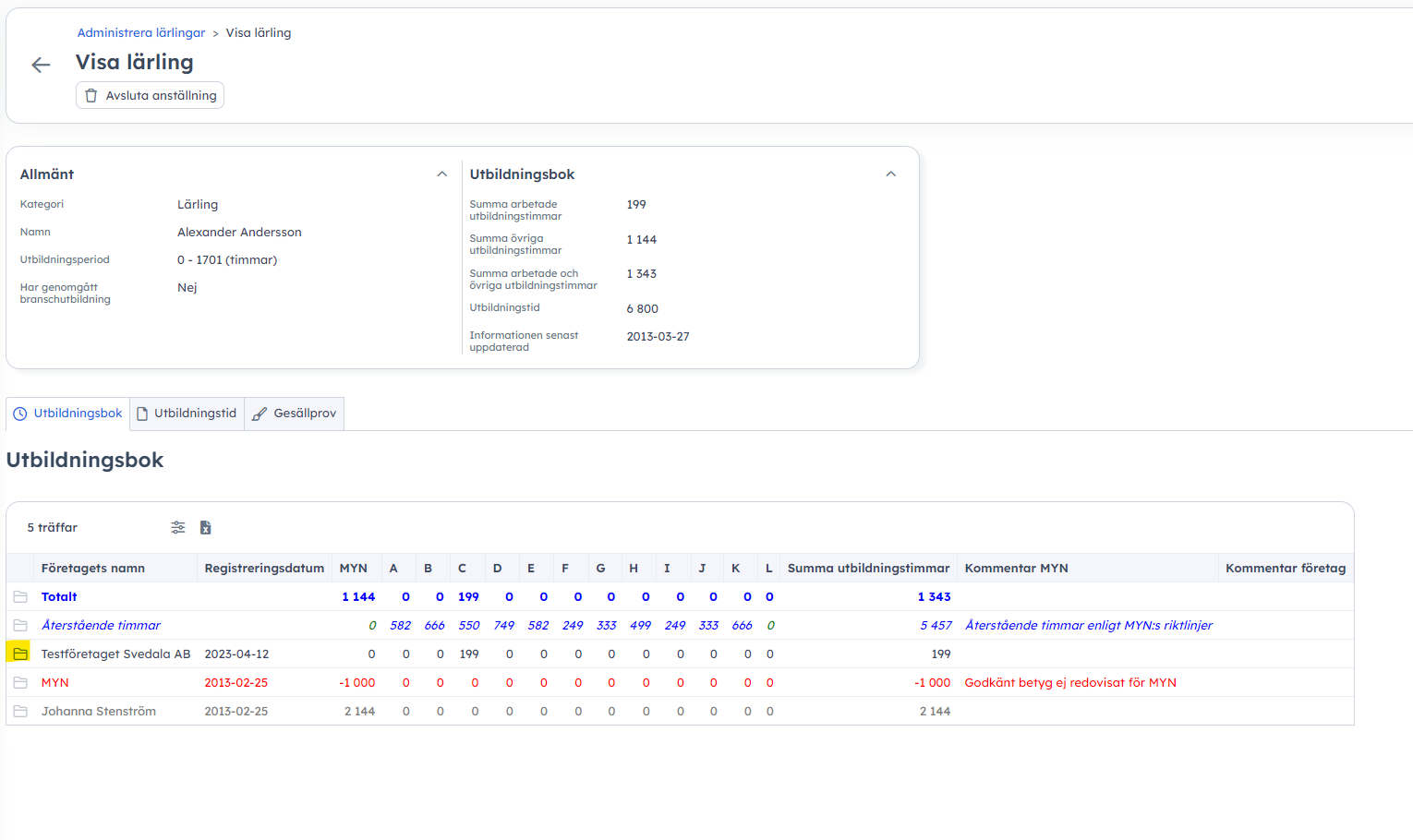Open table filter settings icon

pyautogui.click(x=178, y=527)
